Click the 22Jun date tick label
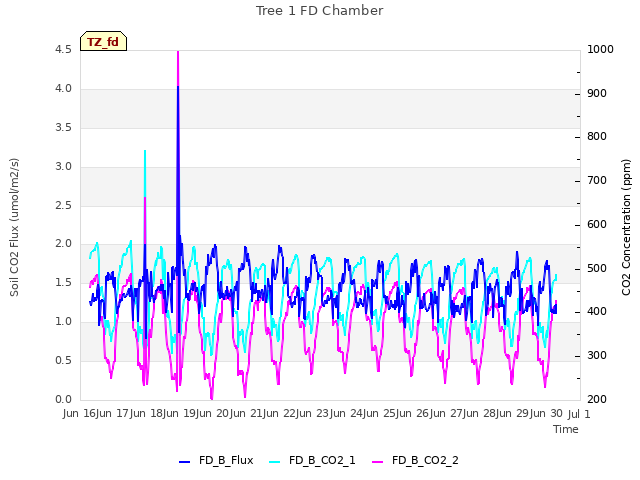The width and height of the screenshot is (640, 480). pyautogui.click(x=297, y=413)
